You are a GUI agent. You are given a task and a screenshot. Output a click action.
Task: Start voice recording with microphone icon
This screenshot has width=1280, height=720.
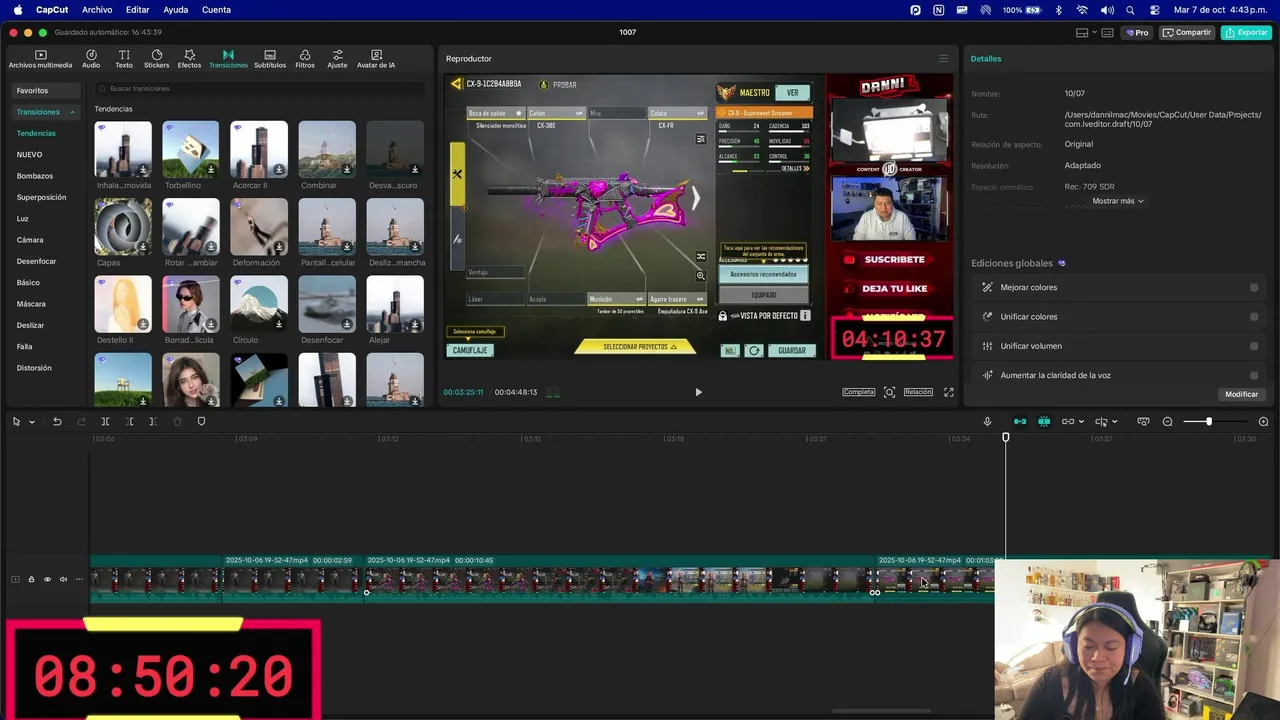(987, 422)
